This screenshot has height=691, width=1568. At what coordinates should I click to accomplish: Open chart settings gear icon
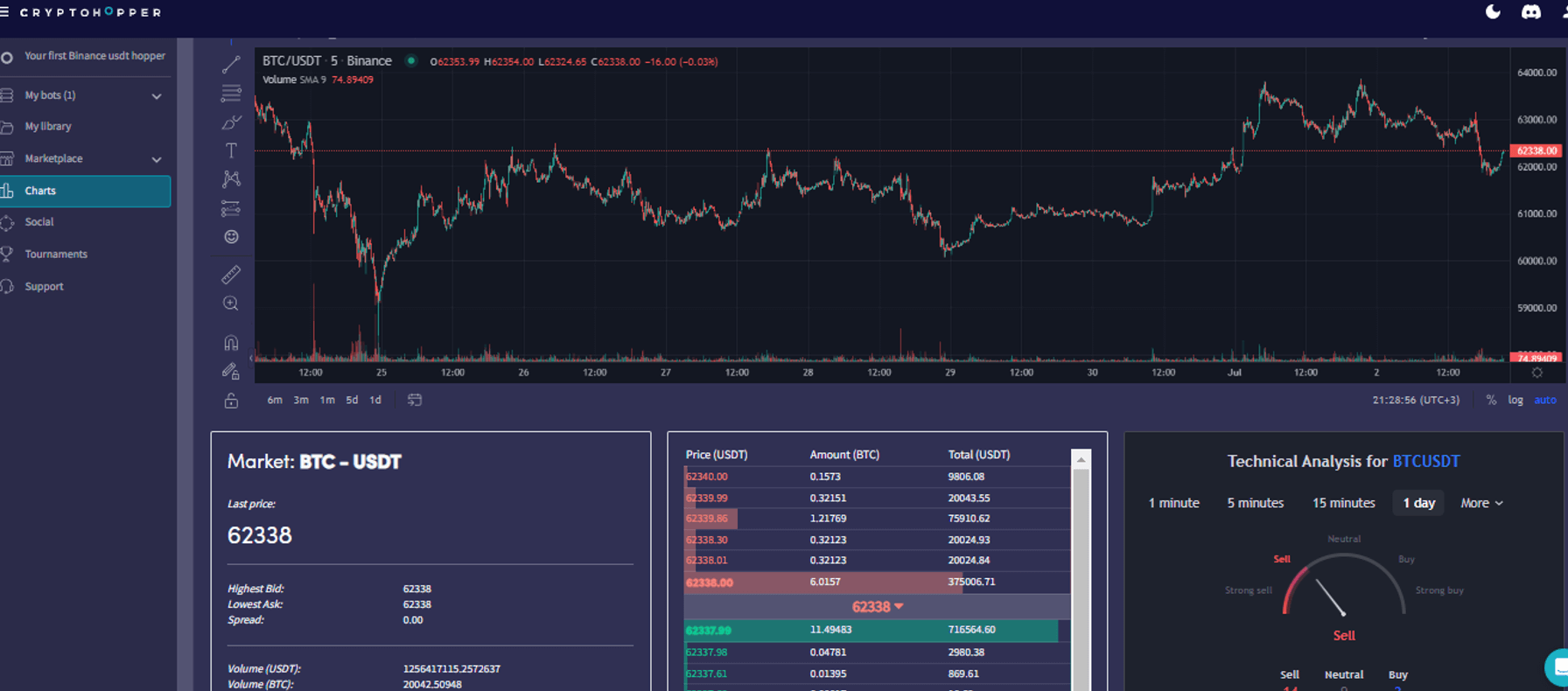1537,373
